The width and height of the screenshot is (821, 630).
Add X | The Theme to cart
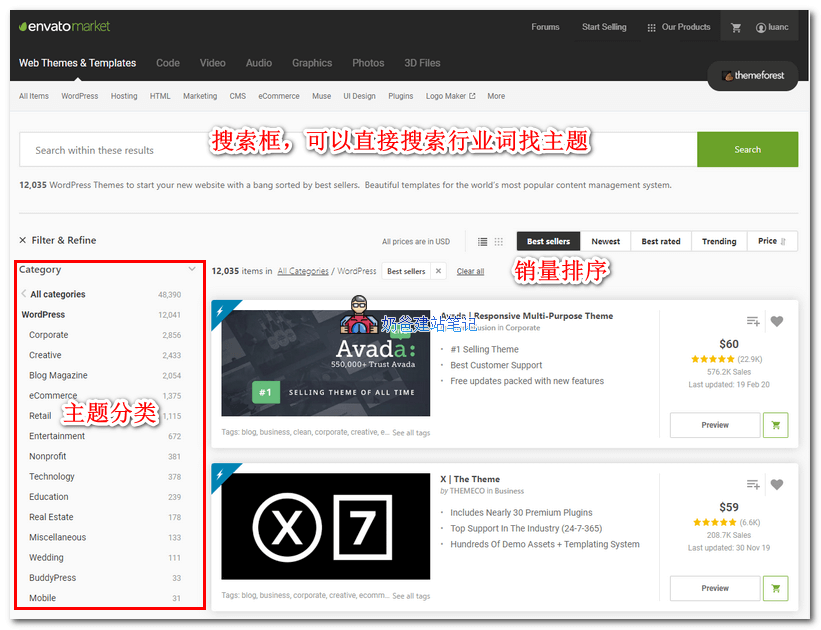775,588
